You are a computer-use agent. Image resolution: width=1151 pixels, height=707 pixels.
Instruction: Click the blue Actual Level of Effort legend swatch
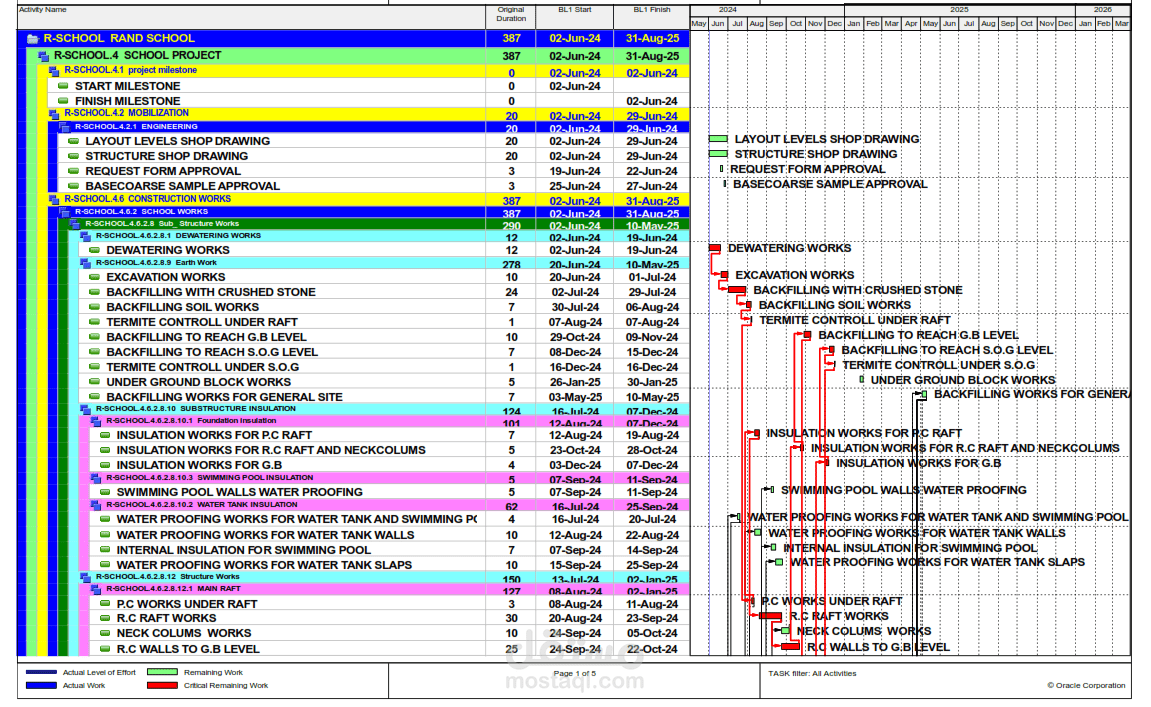click(41, 672)
